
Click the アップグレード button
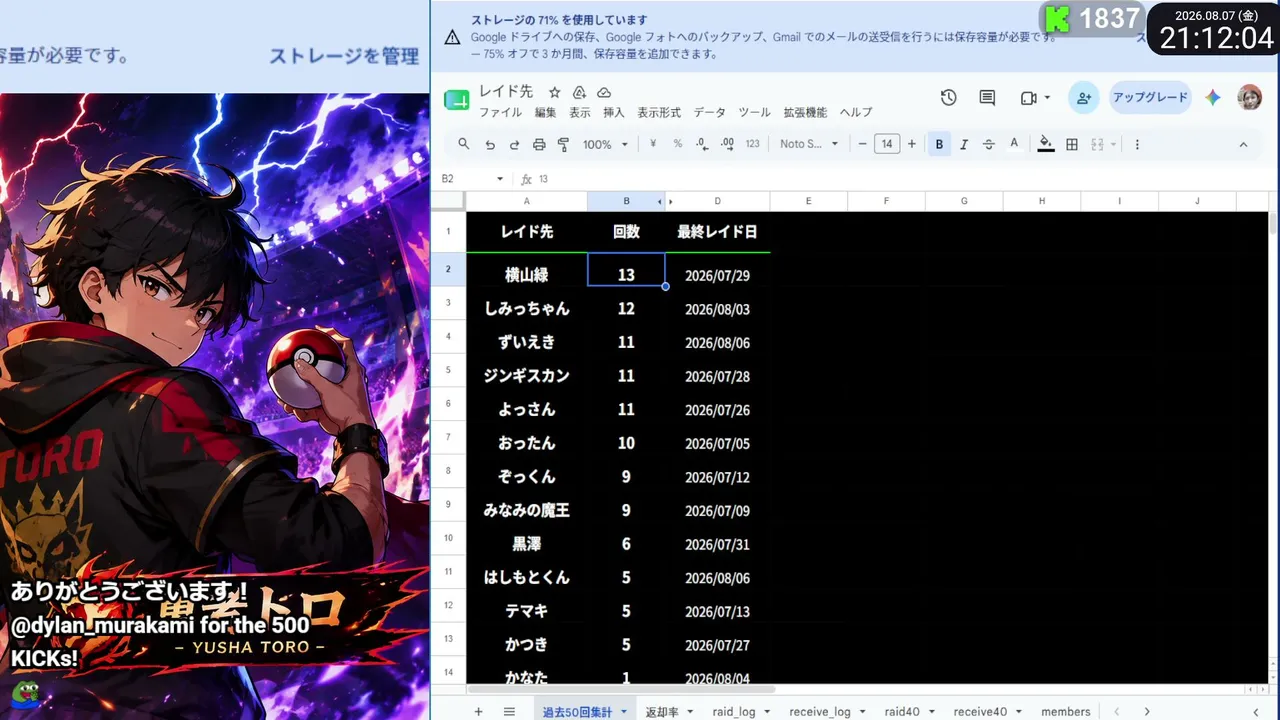point(1150,98)
